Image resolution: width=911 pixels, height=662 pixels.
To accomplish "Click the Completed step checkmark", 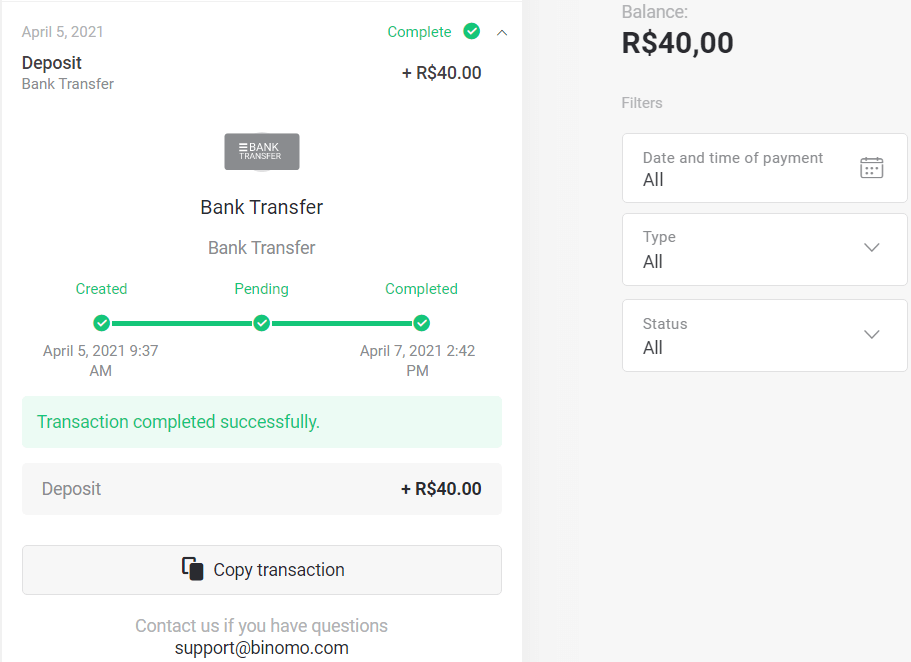I will click(422, 323).
